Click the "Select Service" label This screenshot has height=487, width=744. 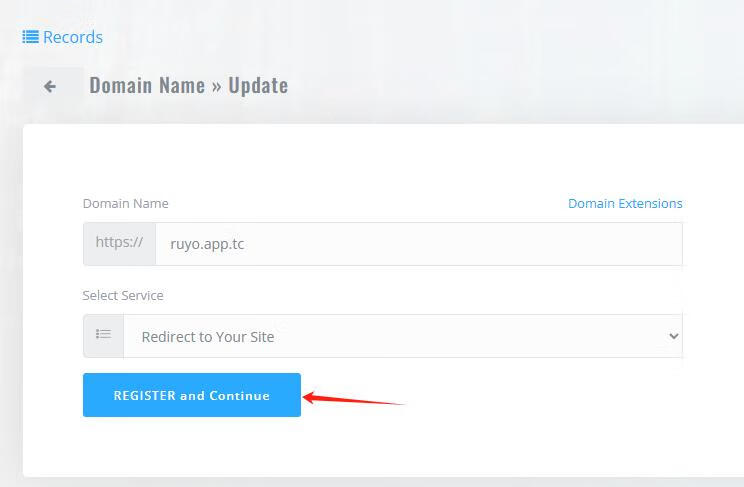(122, 295)
